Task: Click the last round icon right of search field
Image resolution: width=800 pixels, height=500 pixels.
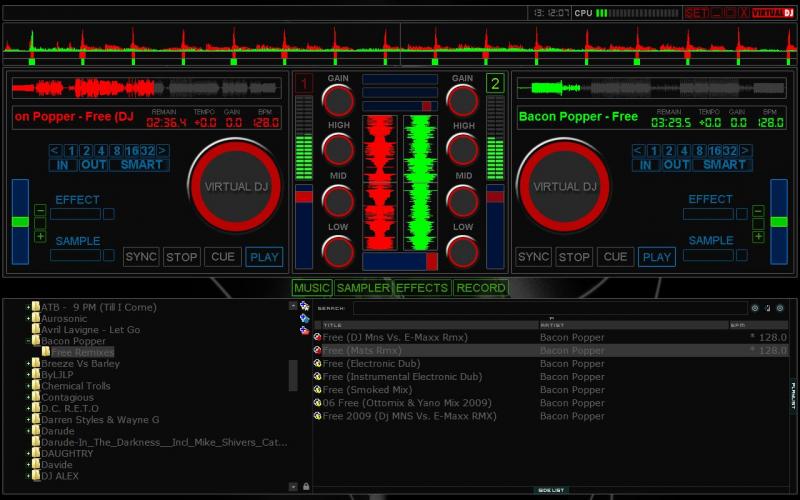Action: [780, 308]
